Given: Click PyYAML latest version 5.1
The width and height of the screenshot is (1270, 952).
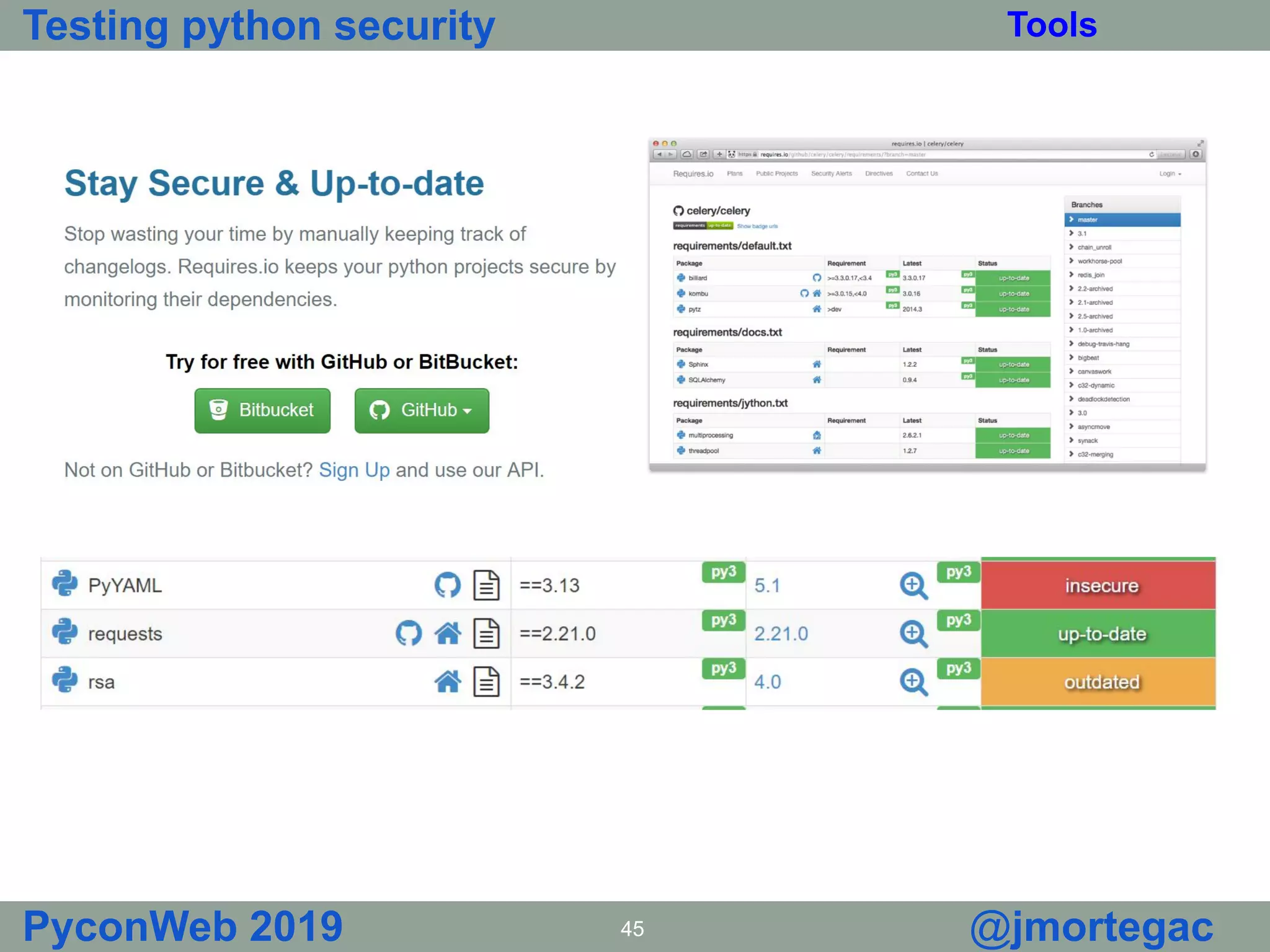Looking at the screenshot, I should [767, 586].
